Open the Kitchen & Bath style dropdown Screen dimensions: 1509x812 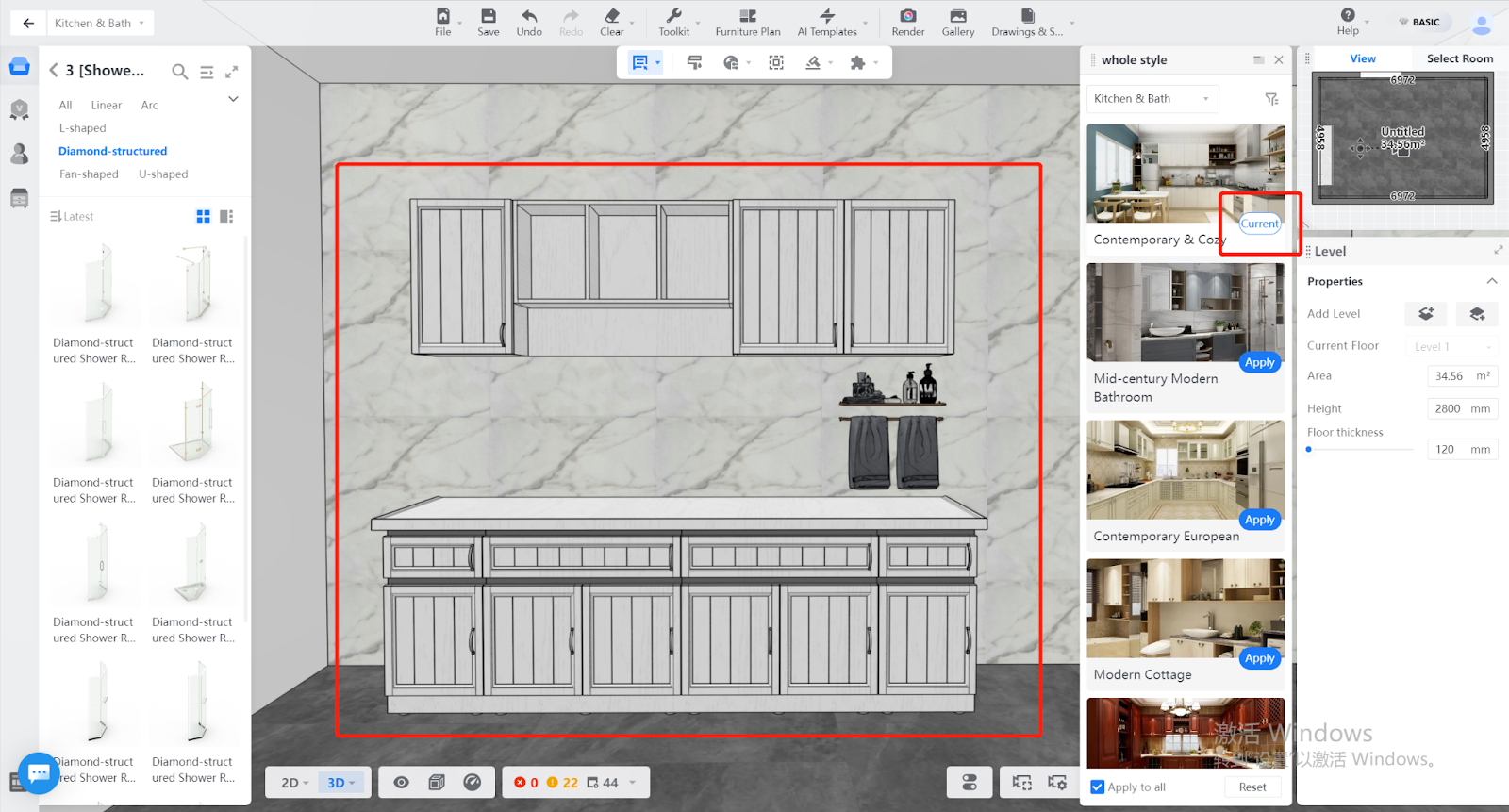pos(1152,99)
